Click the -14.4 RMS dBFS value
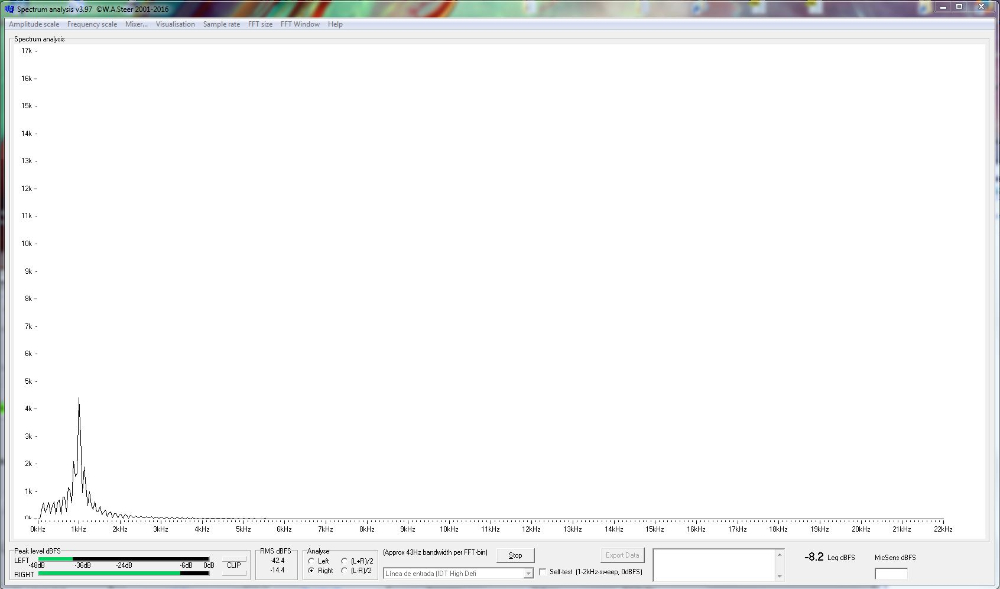Screen dimensions: 1000x589 coord(277,570)
